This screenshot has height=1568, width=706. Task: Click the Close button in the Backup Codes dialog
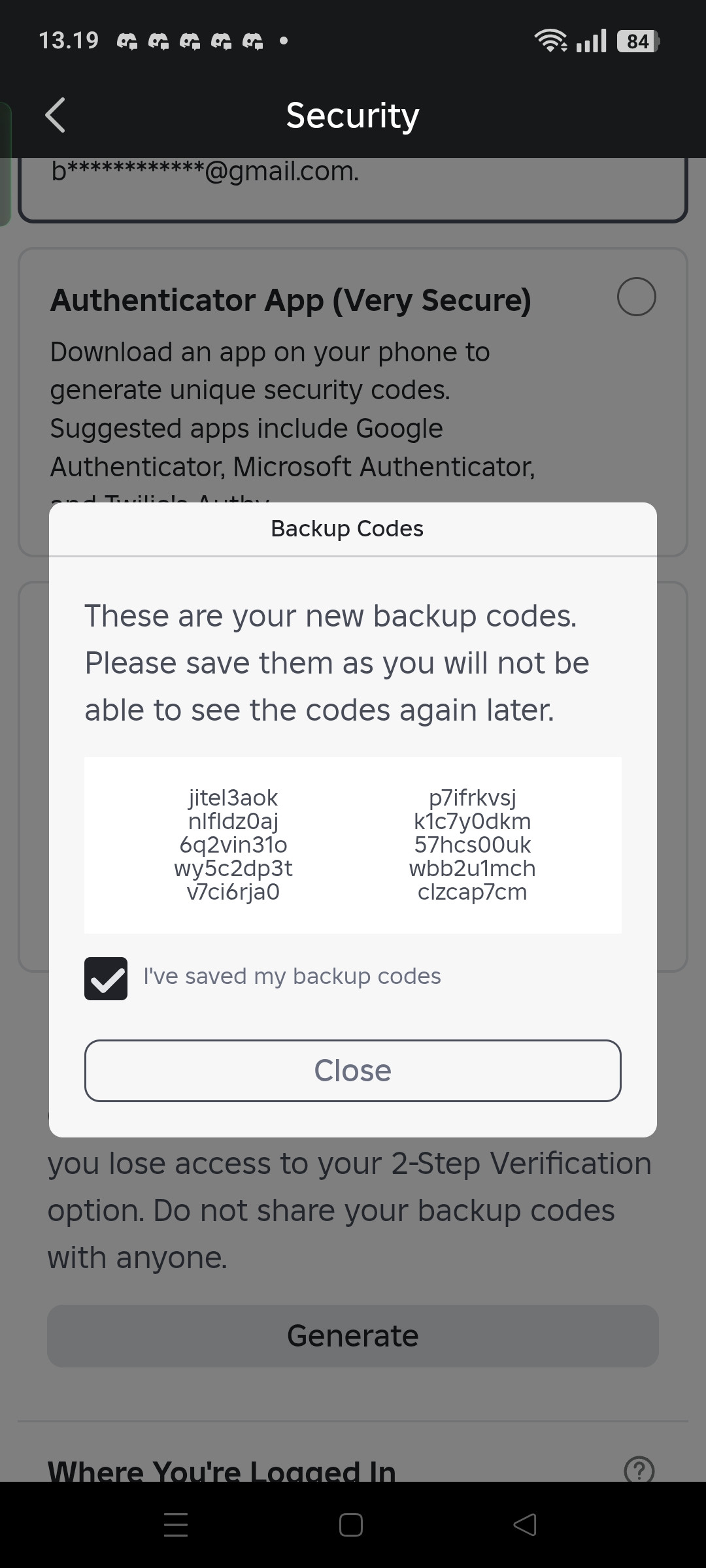click(x=353, y=1070)
